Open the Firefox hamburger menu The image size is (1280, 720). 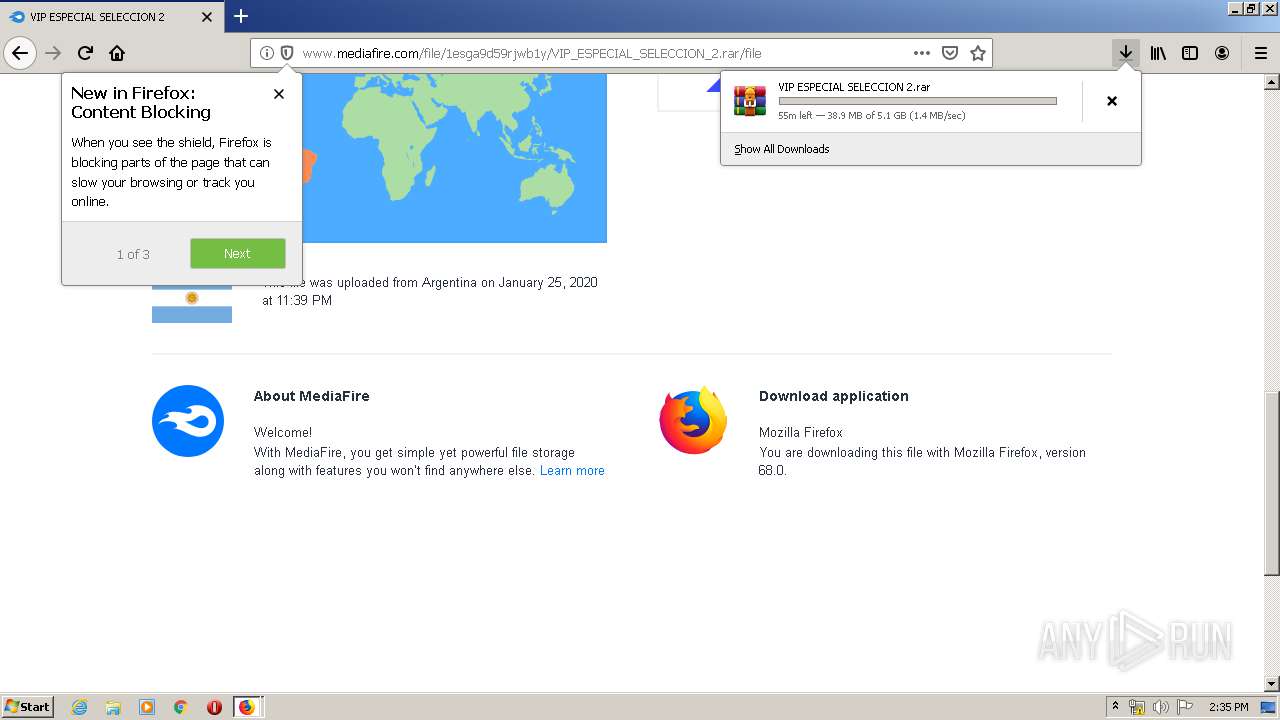(1260, 53)
